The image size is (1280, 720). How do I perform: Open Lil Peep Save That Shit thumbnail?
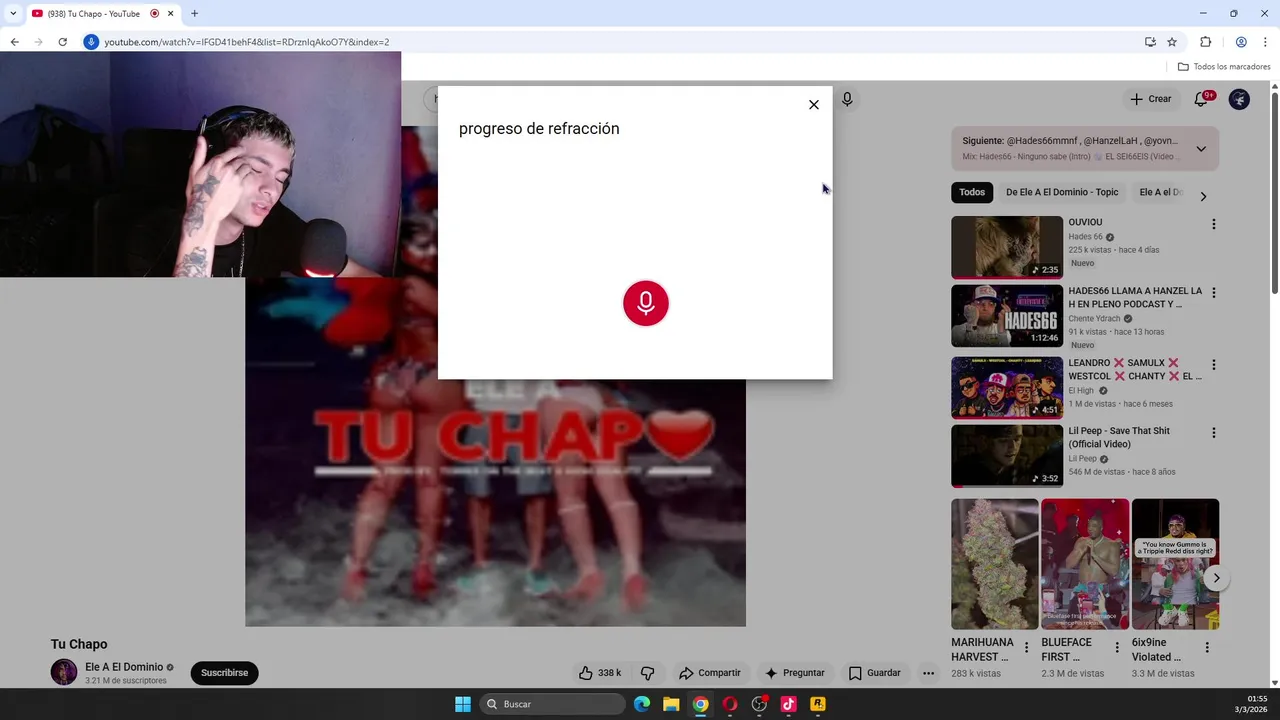(1007, 456)
